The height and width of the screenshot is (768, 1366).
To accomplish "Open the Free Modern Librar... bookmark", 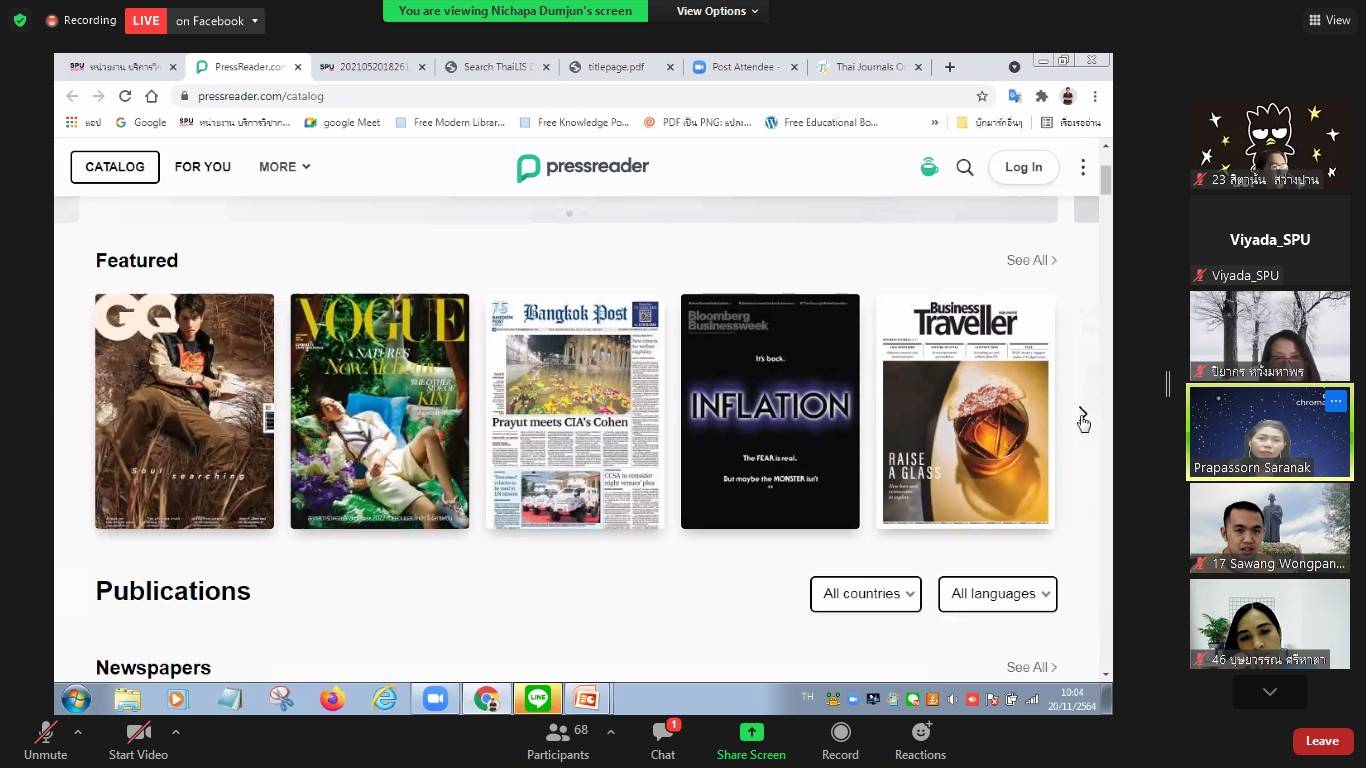I will (451, 122).
